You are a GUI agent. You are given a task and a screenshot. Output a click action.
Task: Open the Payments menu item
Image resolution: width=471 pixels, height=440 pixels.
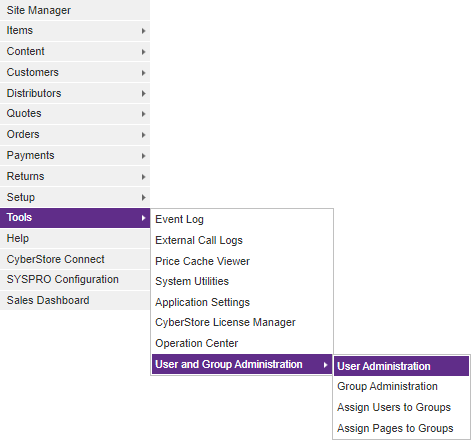pos(75,156)
